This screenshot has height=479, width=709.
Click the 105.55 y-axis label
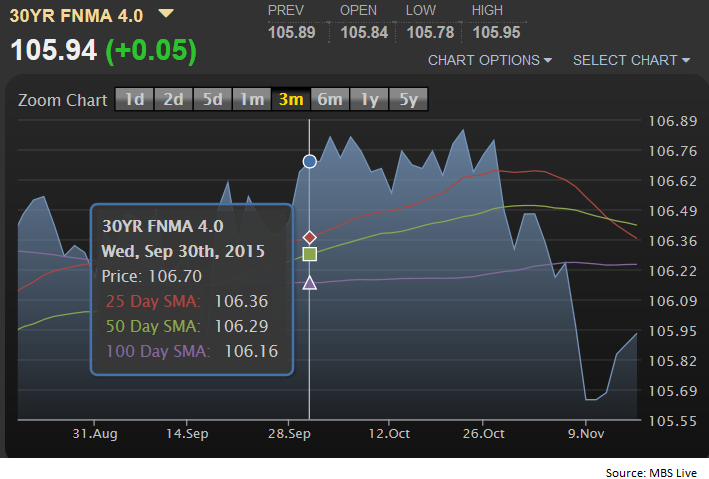point(673,421)
